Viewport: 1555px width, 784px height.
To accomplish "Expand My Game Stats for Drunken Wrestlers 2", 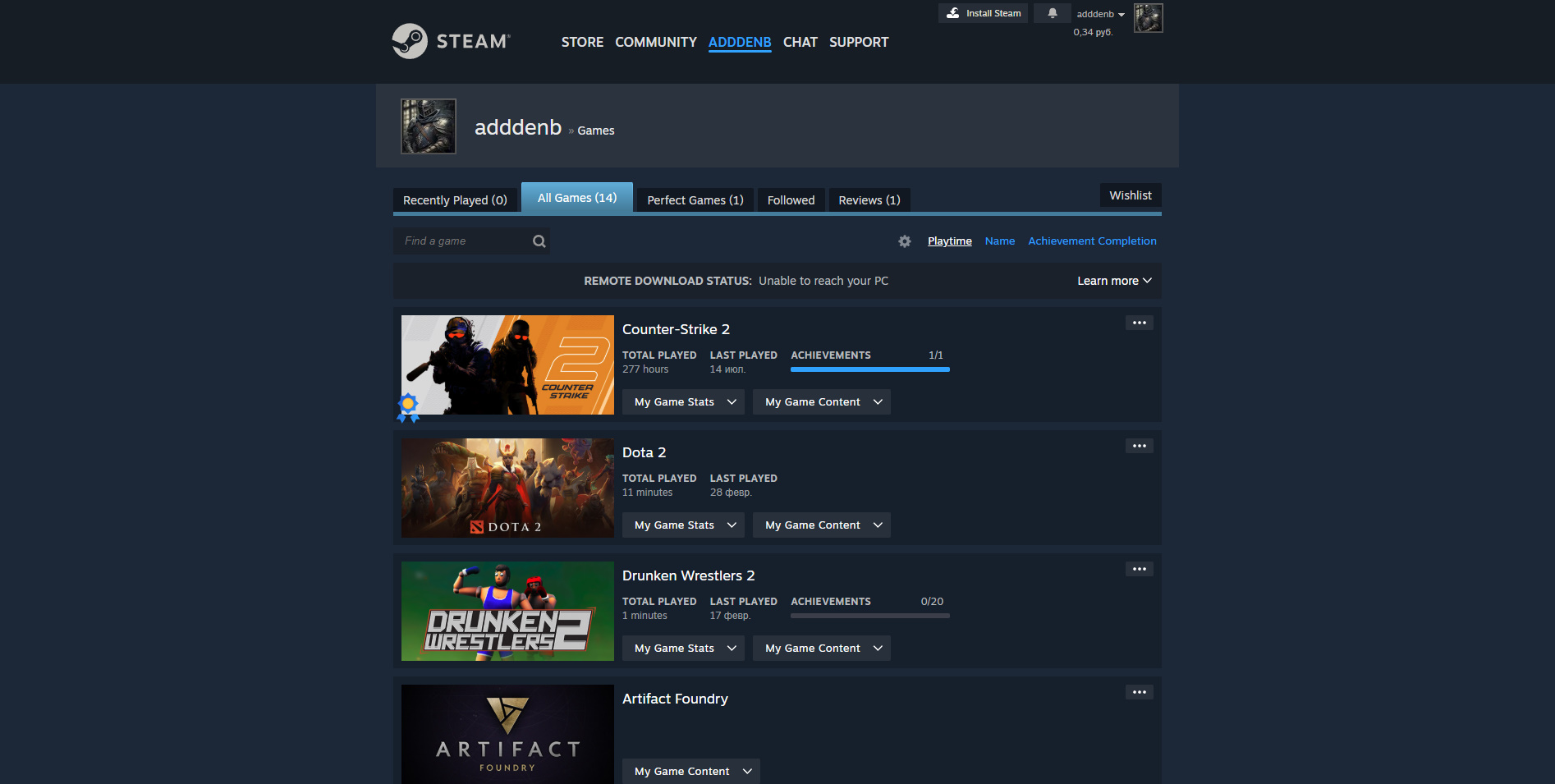I will [x=683, y=649].
